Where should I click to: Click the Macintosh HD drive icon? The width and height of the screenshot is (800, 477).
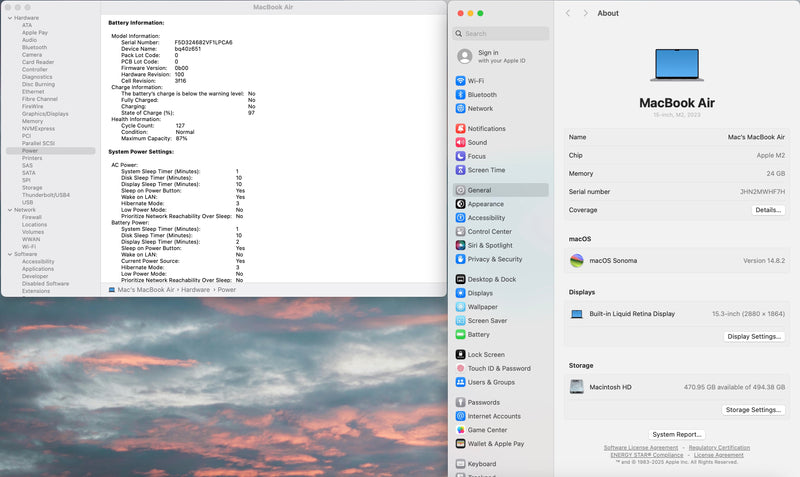click(577, 386)
